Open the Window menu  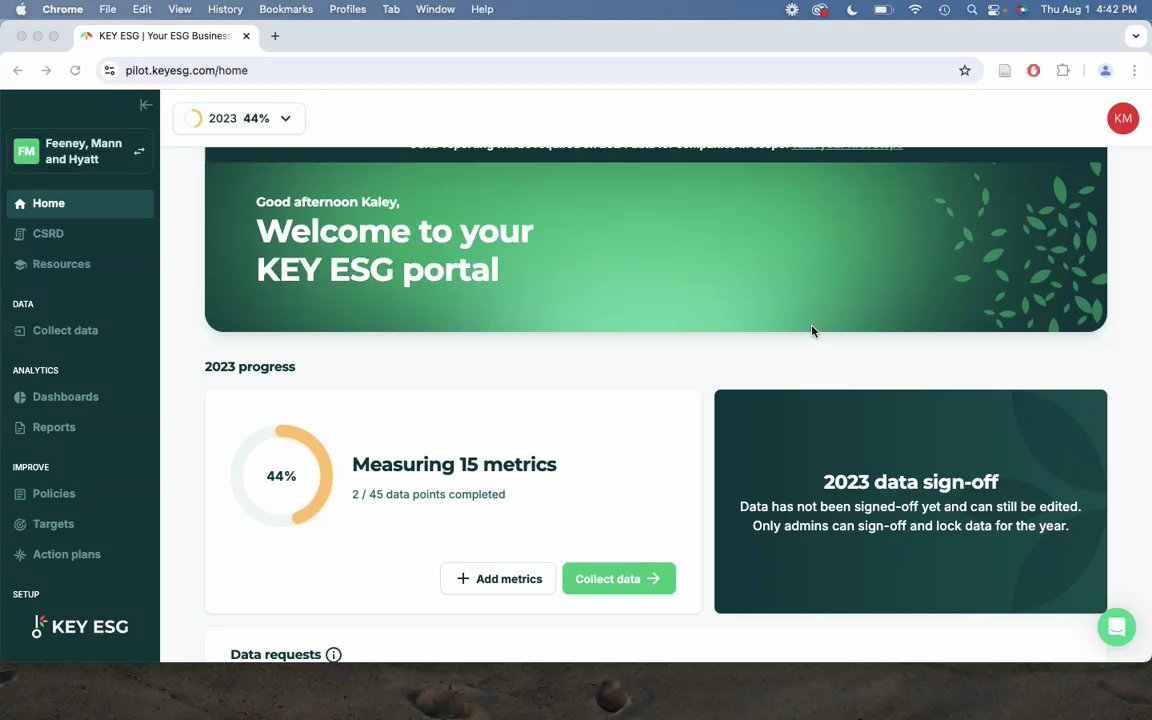pyautogui.click(x=435, y=10)
